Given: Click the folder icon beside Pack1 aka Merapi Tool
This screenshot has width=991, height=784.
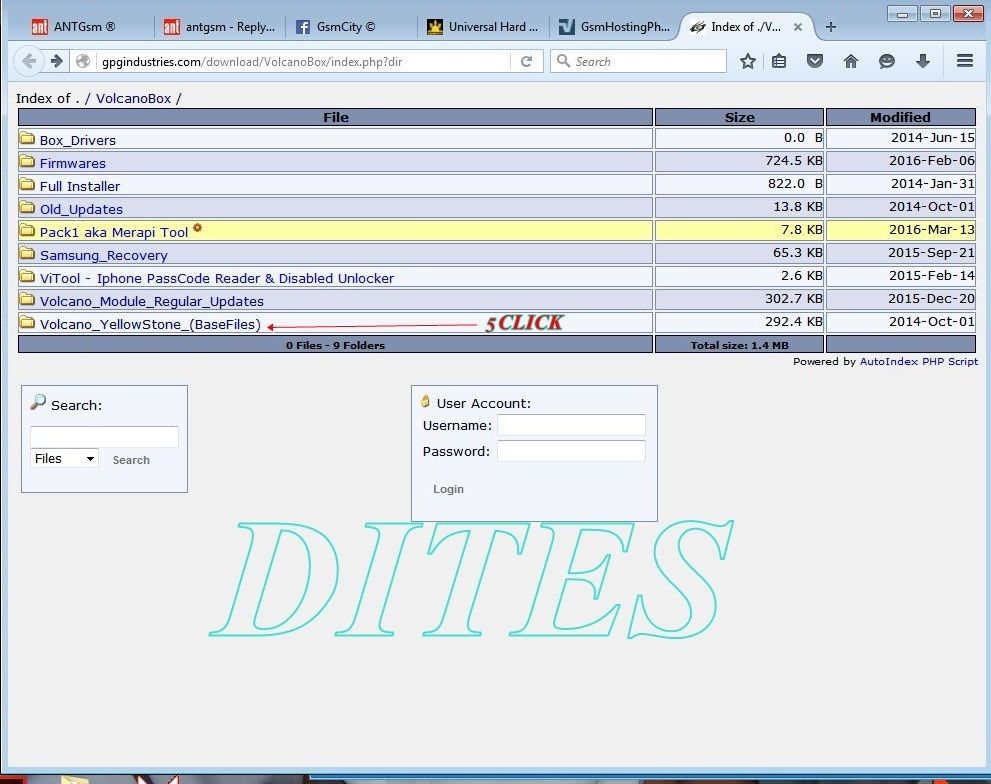Looking at the screenshot, I should coord(27,230).
